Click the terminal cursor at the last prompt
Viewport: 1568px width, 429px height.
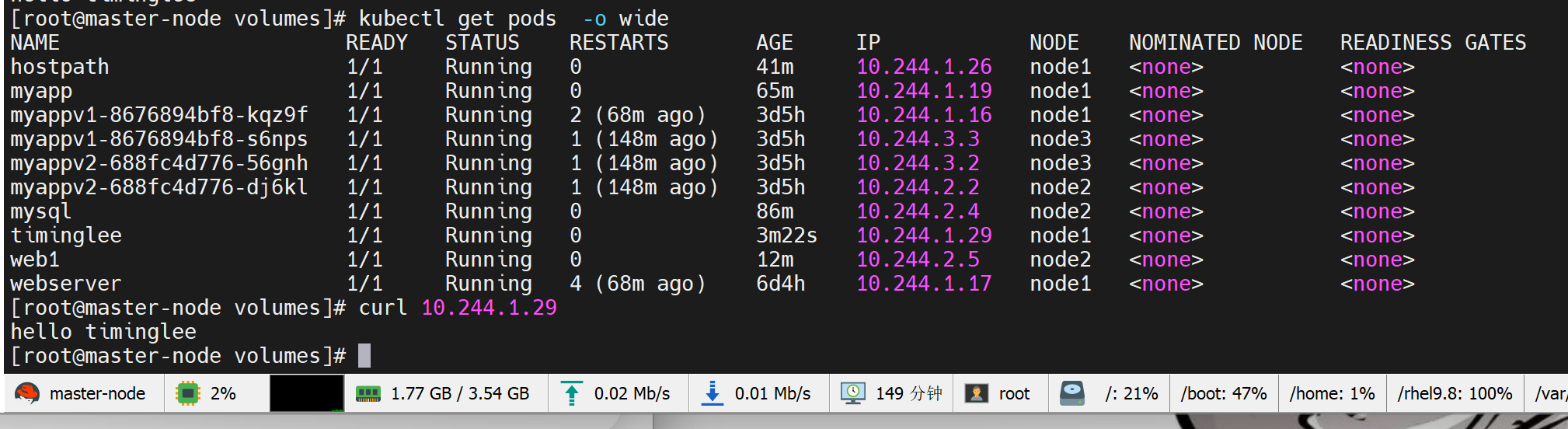(x=364, y=356)
